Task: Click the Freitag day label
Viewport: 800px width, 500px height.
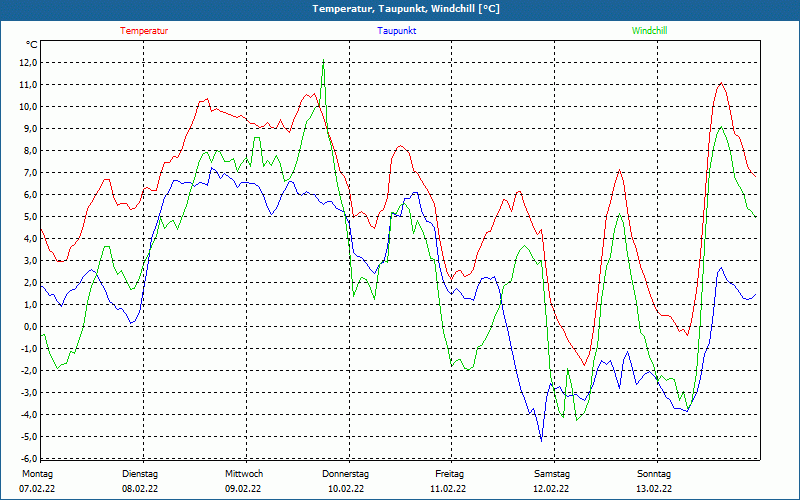Action: pos(449,474)
